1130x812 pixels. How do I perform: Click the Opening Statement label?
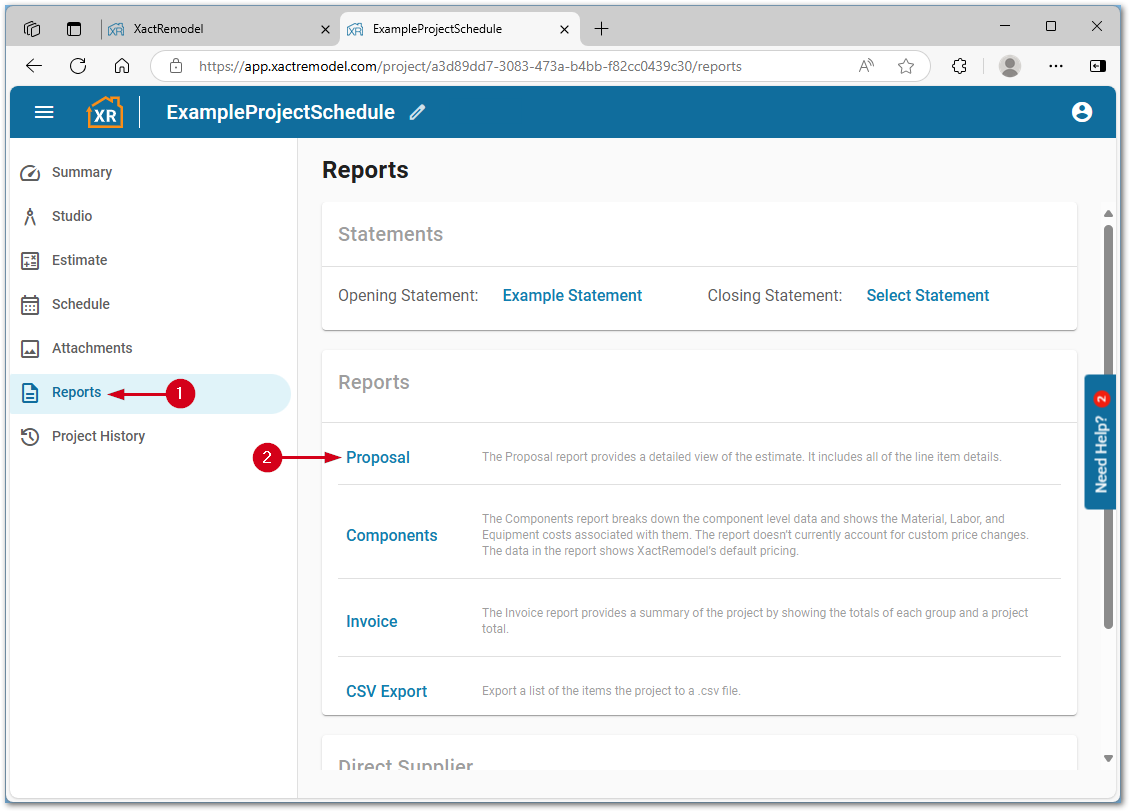408,295
